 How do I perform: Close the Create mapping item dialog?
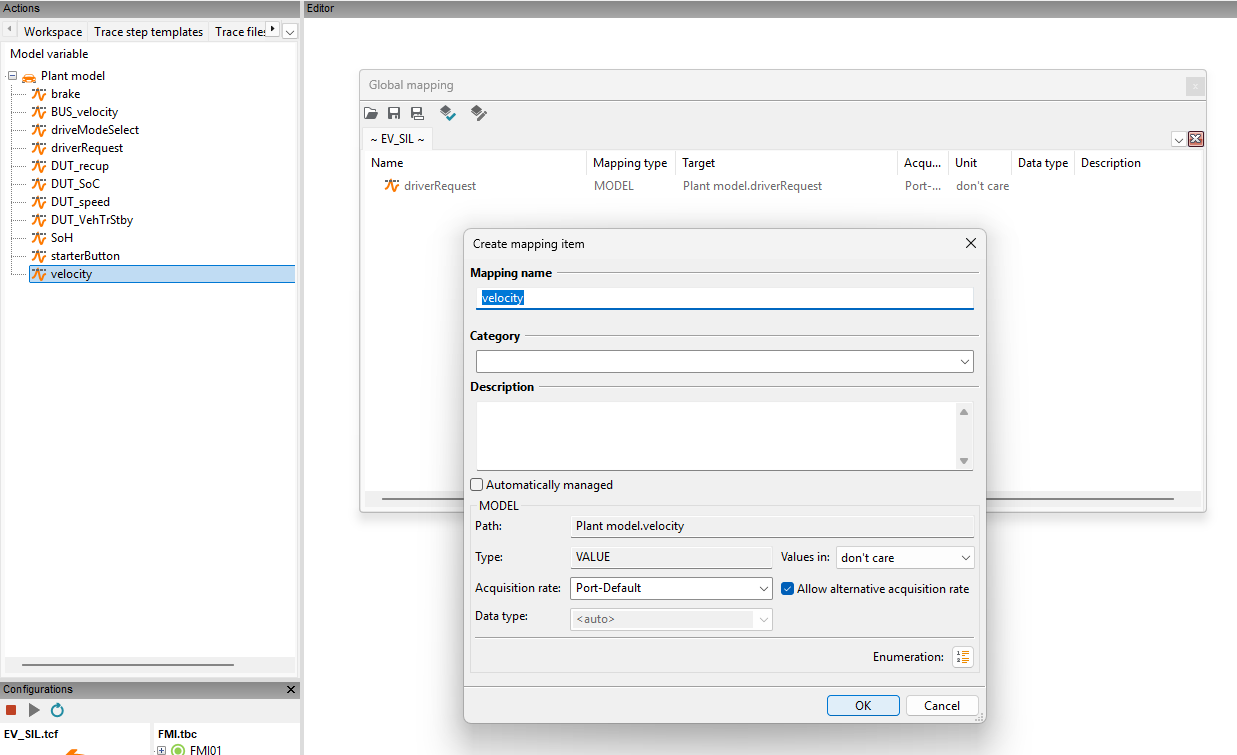[970, 243]
